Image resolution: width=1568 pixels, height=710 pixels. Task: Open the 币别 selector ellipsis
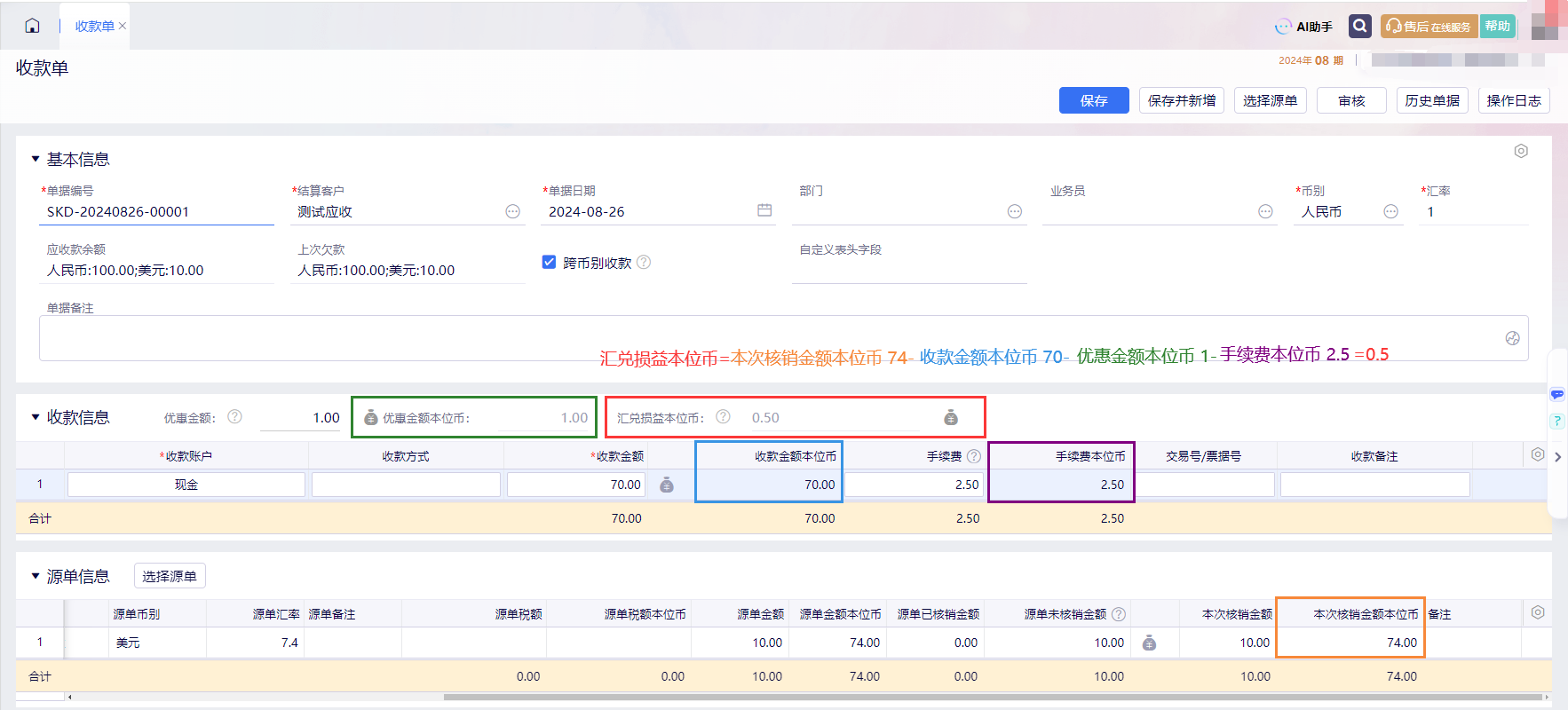pos(1391,211)
